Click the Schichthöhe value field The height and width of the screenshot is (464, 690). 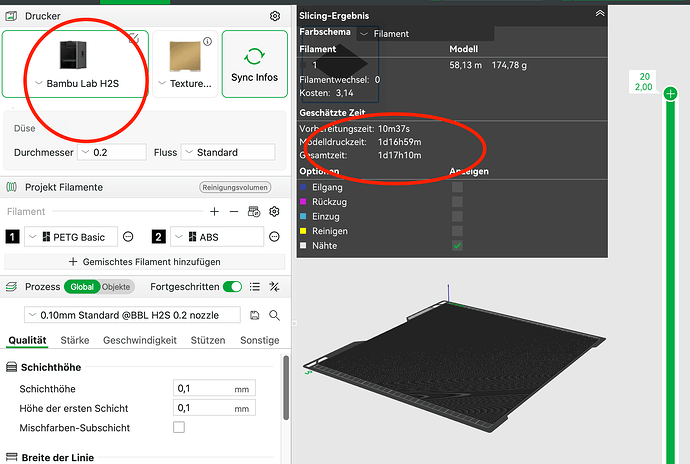[x=214, y=389]
